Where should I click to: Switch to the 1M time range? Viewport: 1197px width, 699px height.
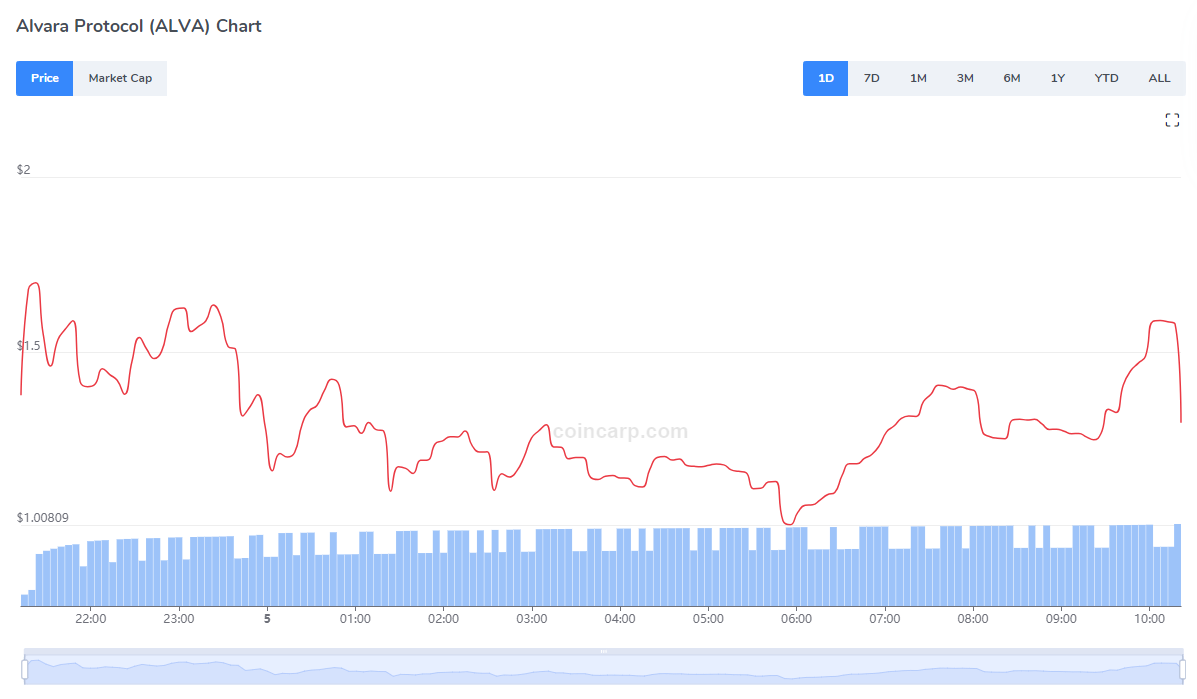918,77
